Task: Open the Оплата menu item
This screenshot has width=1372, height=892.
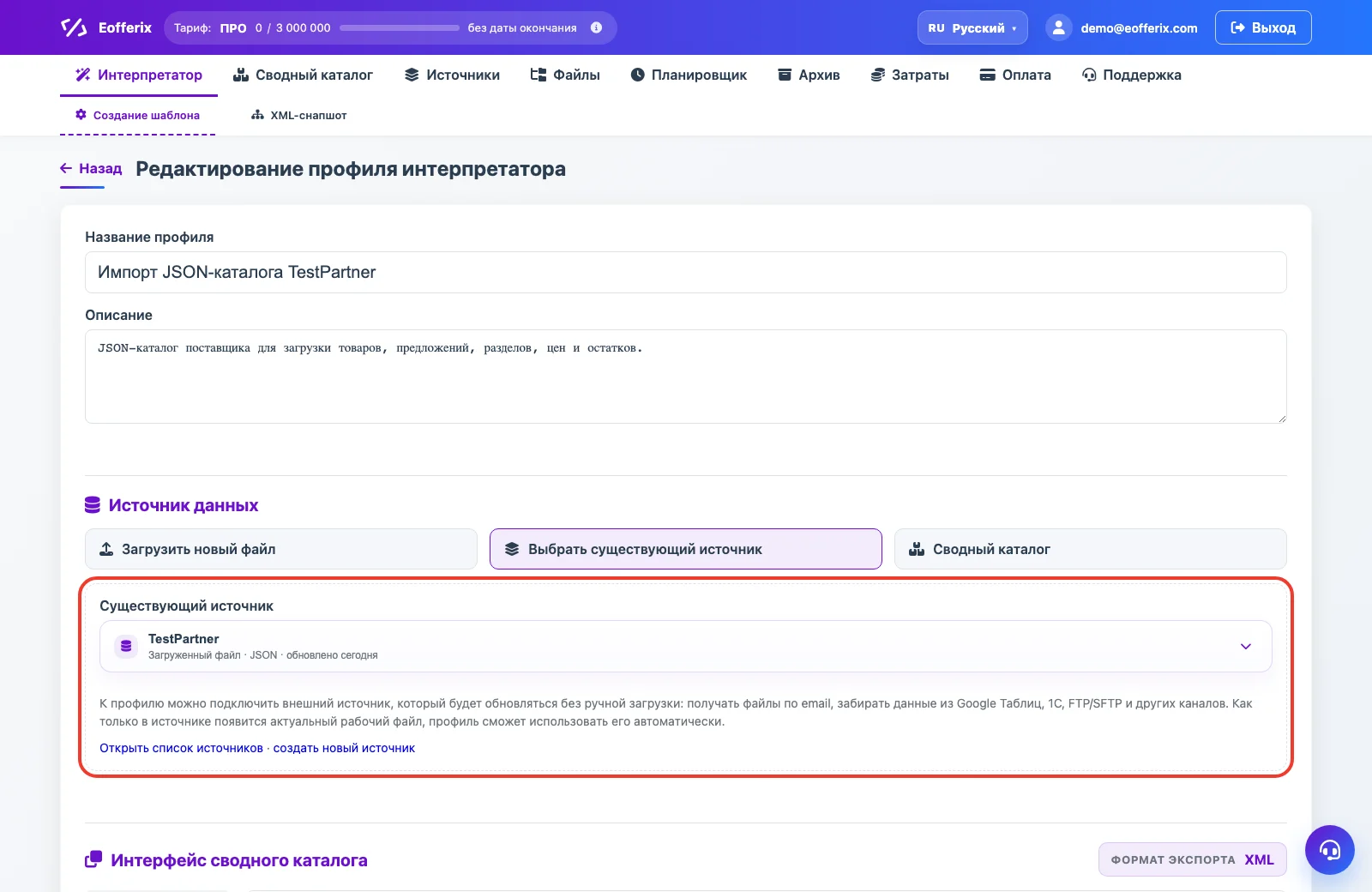Action: point(1015,75)
